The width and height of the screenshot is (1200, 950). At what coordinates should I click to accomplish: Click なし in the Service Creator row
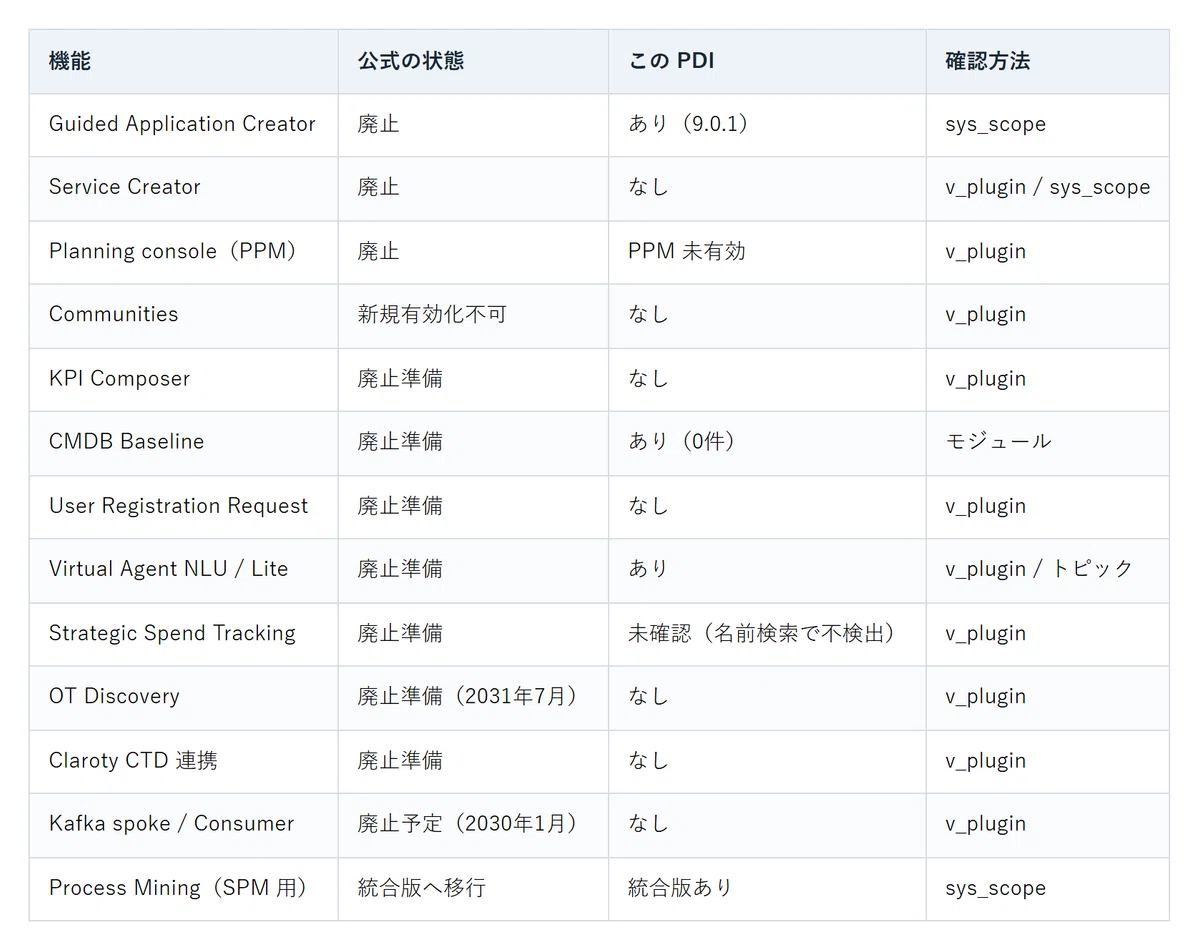(x=648, y=187)
